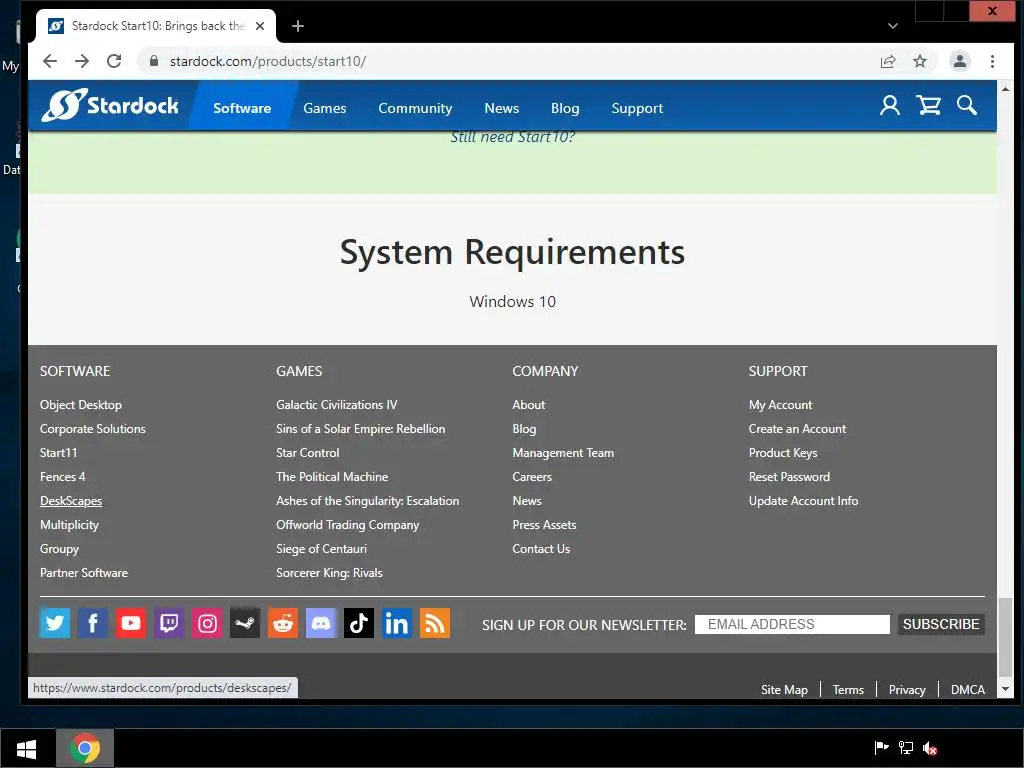1024x768 pixels.
Task: Open the Reset Password link
Action: point(790,477)
